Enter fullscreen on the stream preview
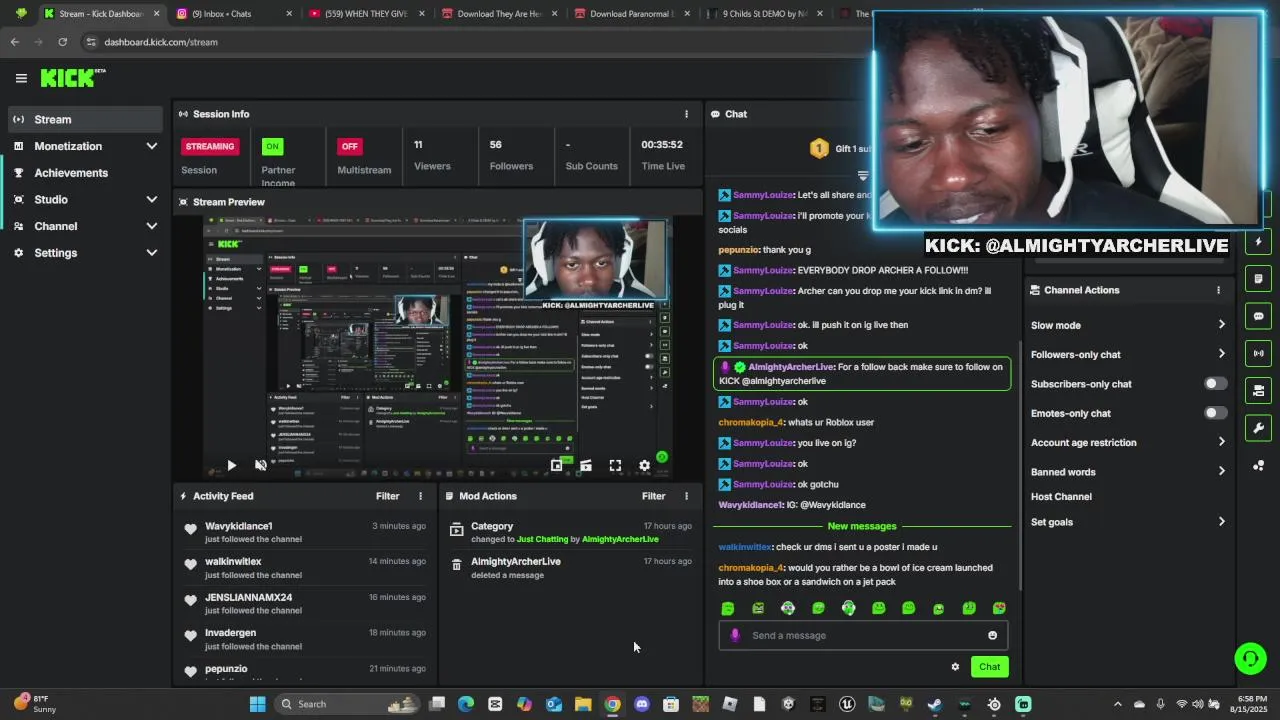Screen dimensions: 1280x720 point(615,465)
